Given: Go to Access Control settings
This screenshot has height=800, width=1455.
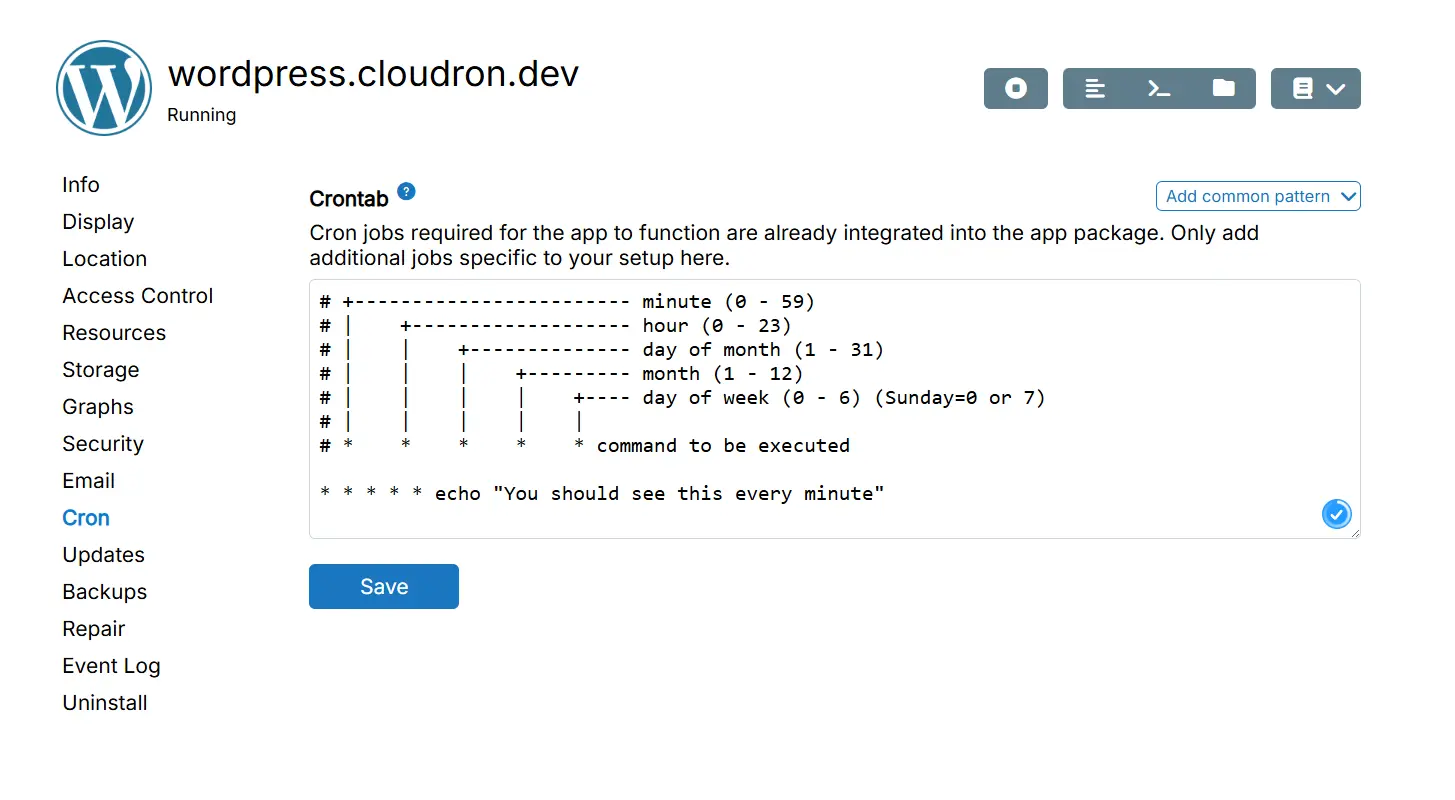Looking at the screenshot, I should [x=138, y=296].
